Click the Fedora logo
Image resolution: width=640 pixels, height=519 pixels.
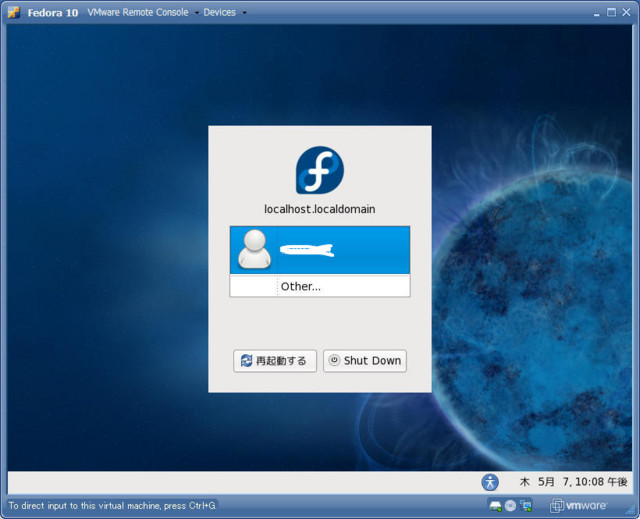pyautogui.click(x=320, y=170)
